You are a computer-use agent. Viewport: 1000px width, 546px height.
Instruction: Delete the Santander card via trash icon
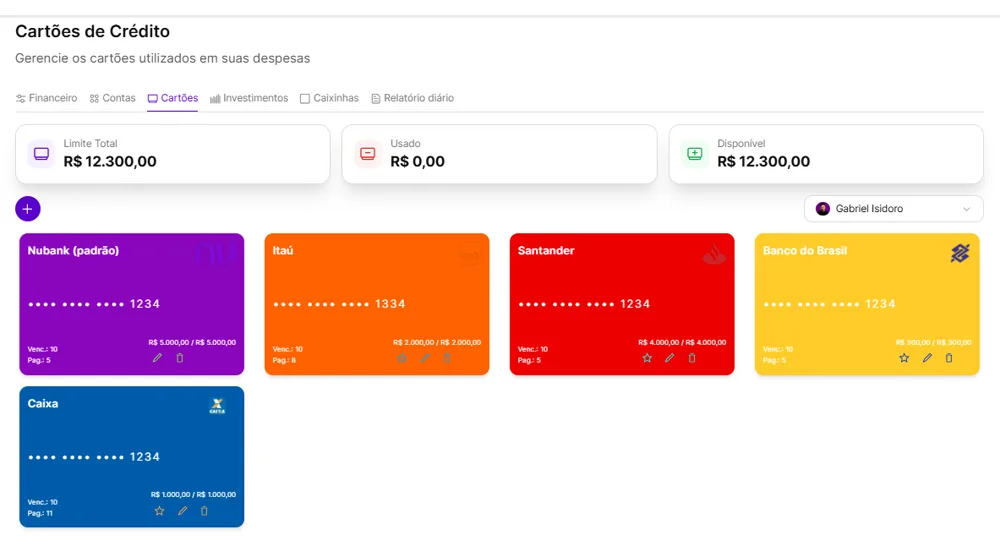point(692,358)
